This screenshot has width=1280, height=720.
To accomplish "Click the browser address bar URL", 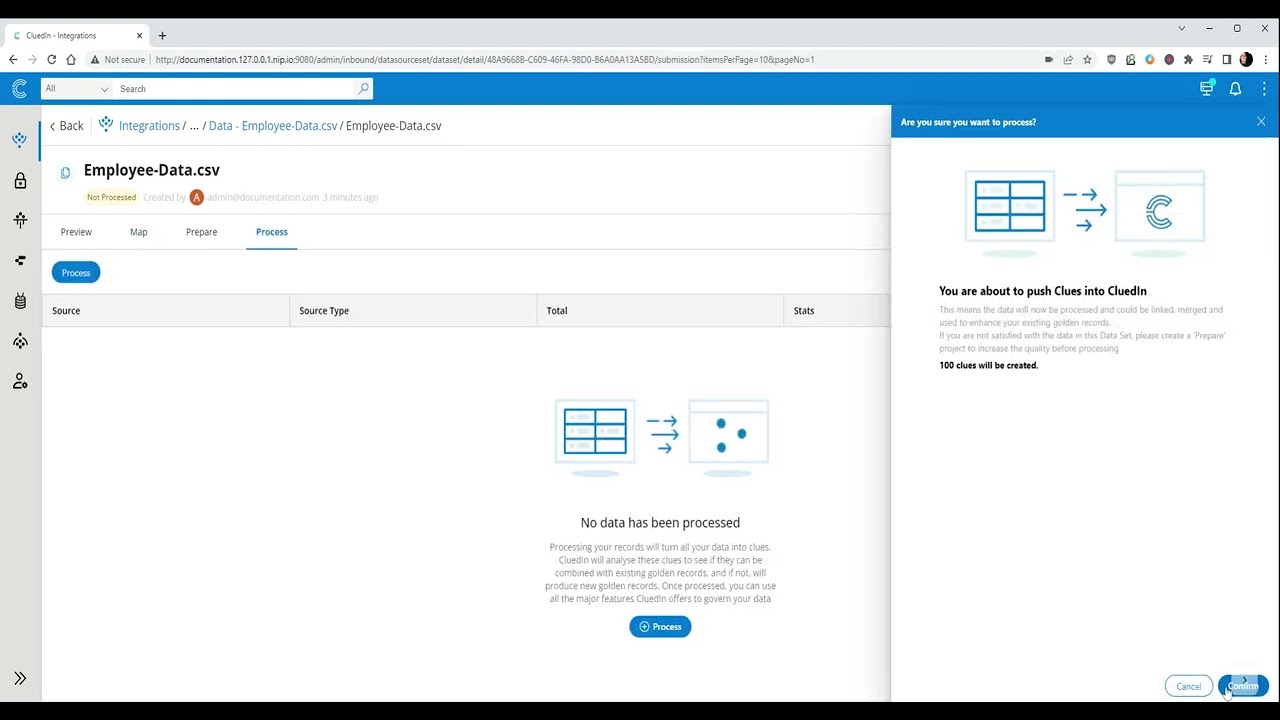I will click(x=485, y=60).
